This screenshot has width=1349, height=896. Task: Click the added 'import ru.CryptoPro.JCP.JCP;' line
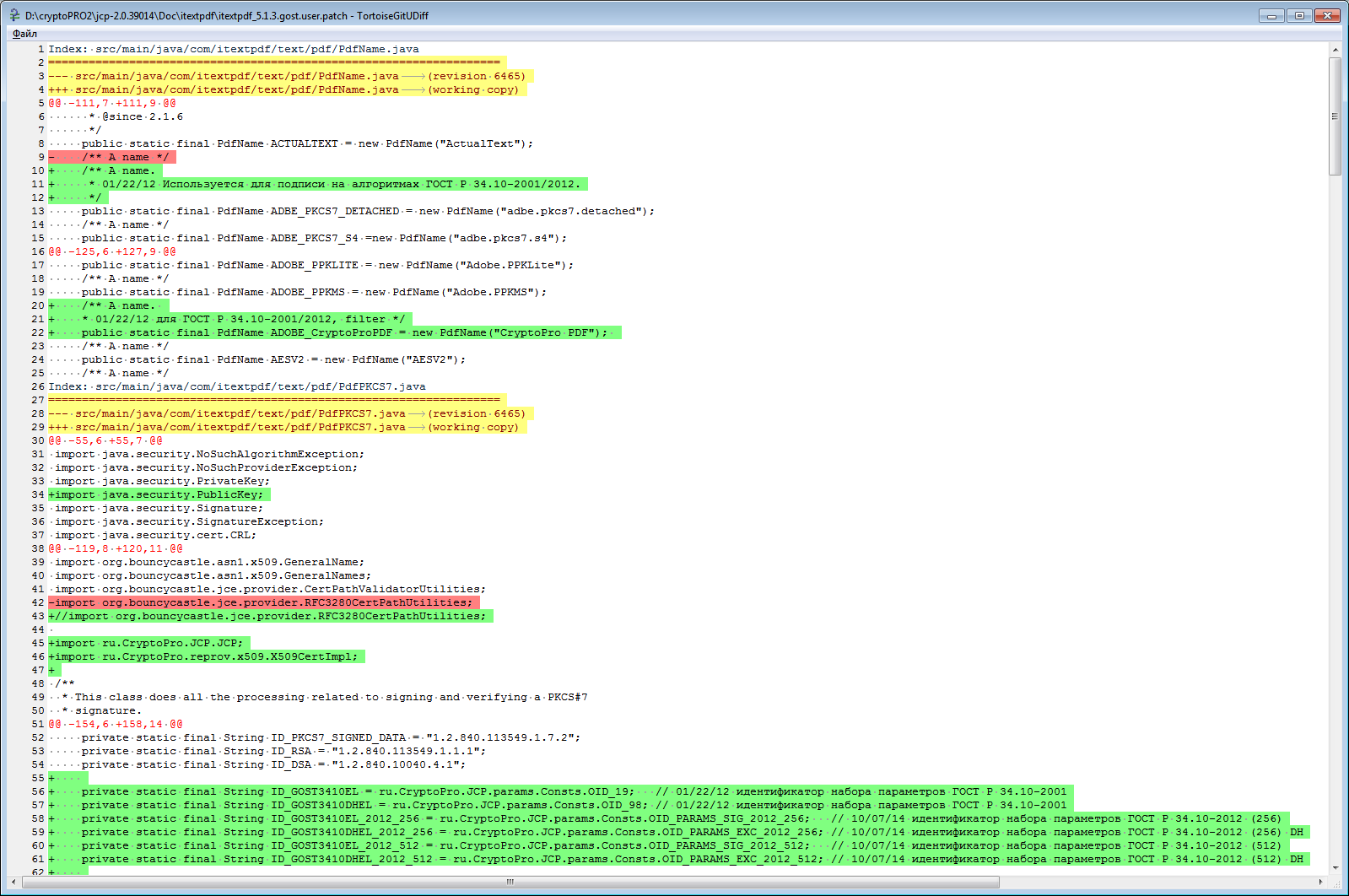[149, 643]
